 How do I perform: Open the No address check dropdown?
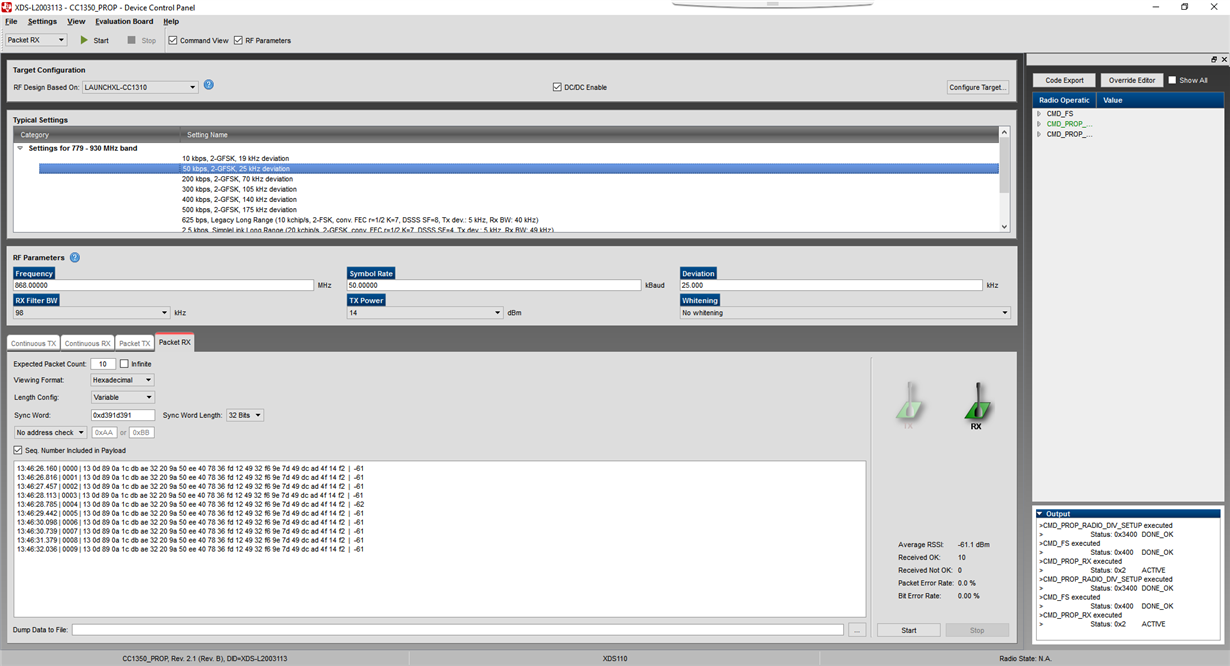click(x=50, y=432)
